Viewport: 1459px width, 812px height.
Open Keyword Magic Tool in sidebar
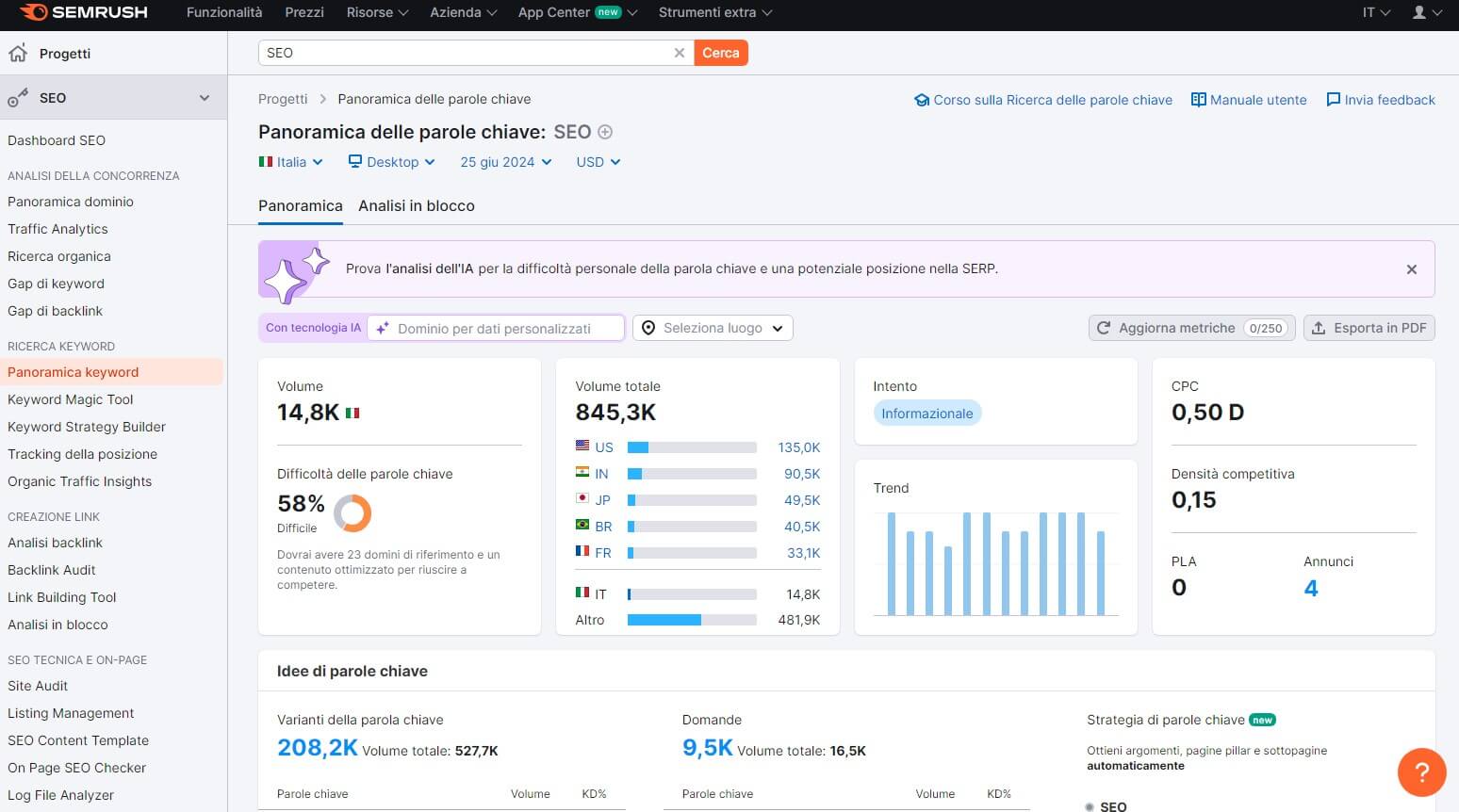point(71,399)
